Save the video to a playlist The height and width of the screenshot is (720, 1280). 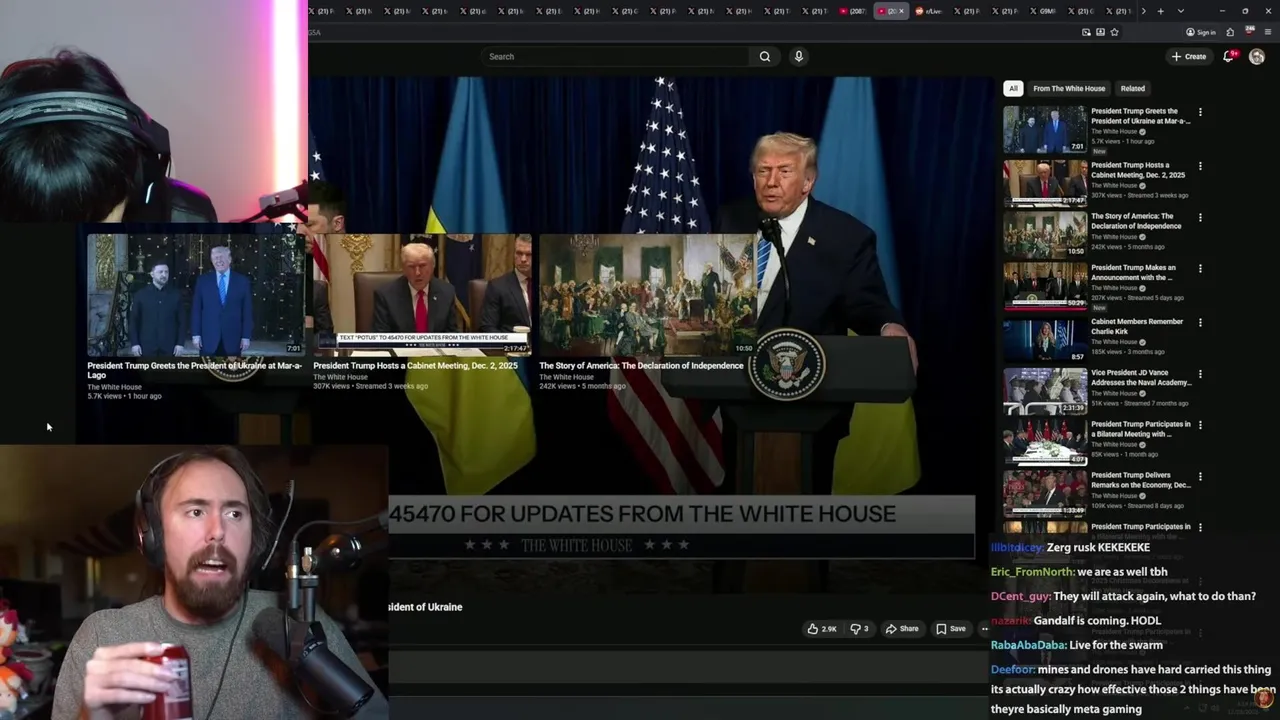951,629
